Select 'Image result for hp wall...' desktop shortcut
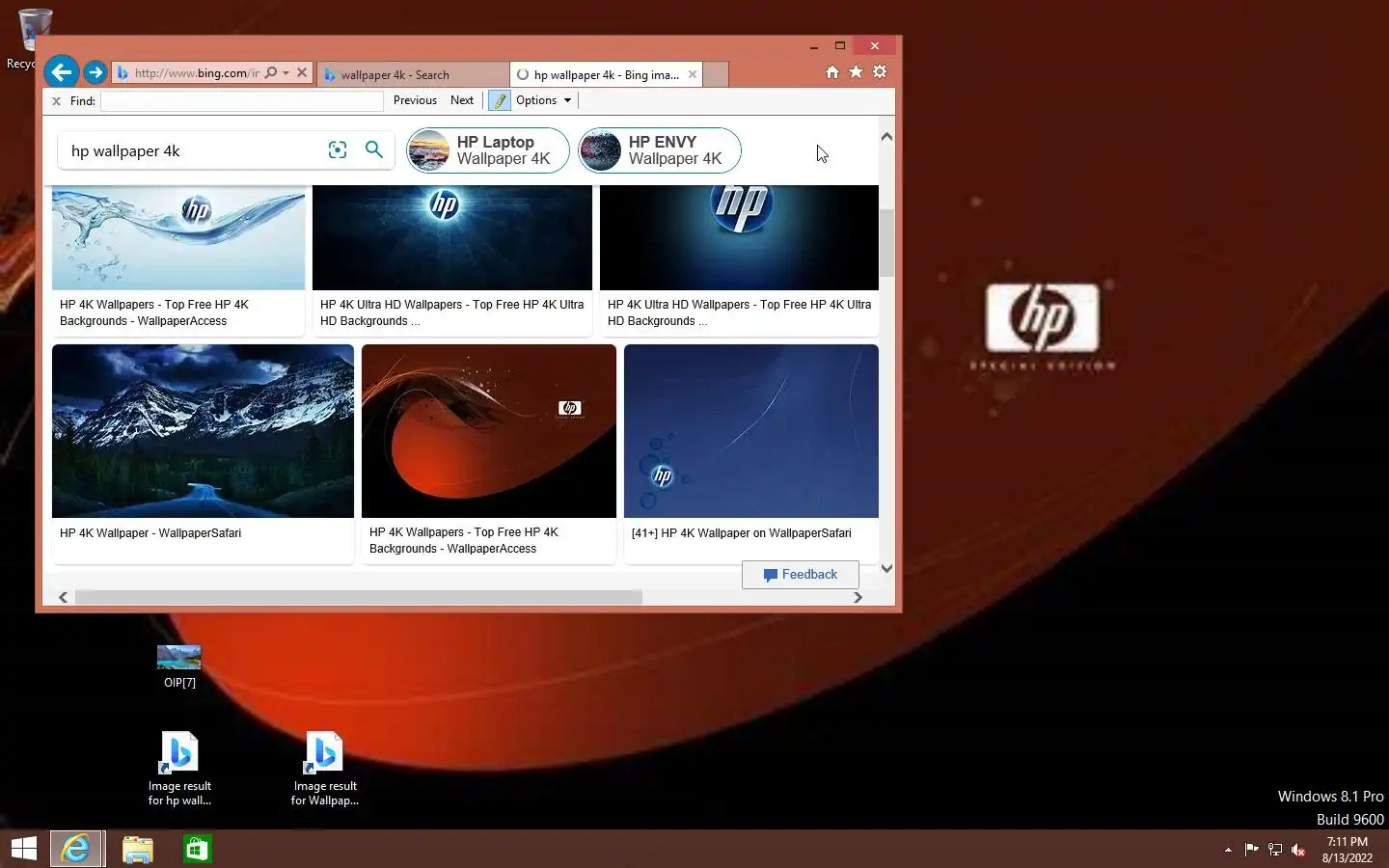The width and height of the screenshot is (1389, 868). [x=179, y=769]
